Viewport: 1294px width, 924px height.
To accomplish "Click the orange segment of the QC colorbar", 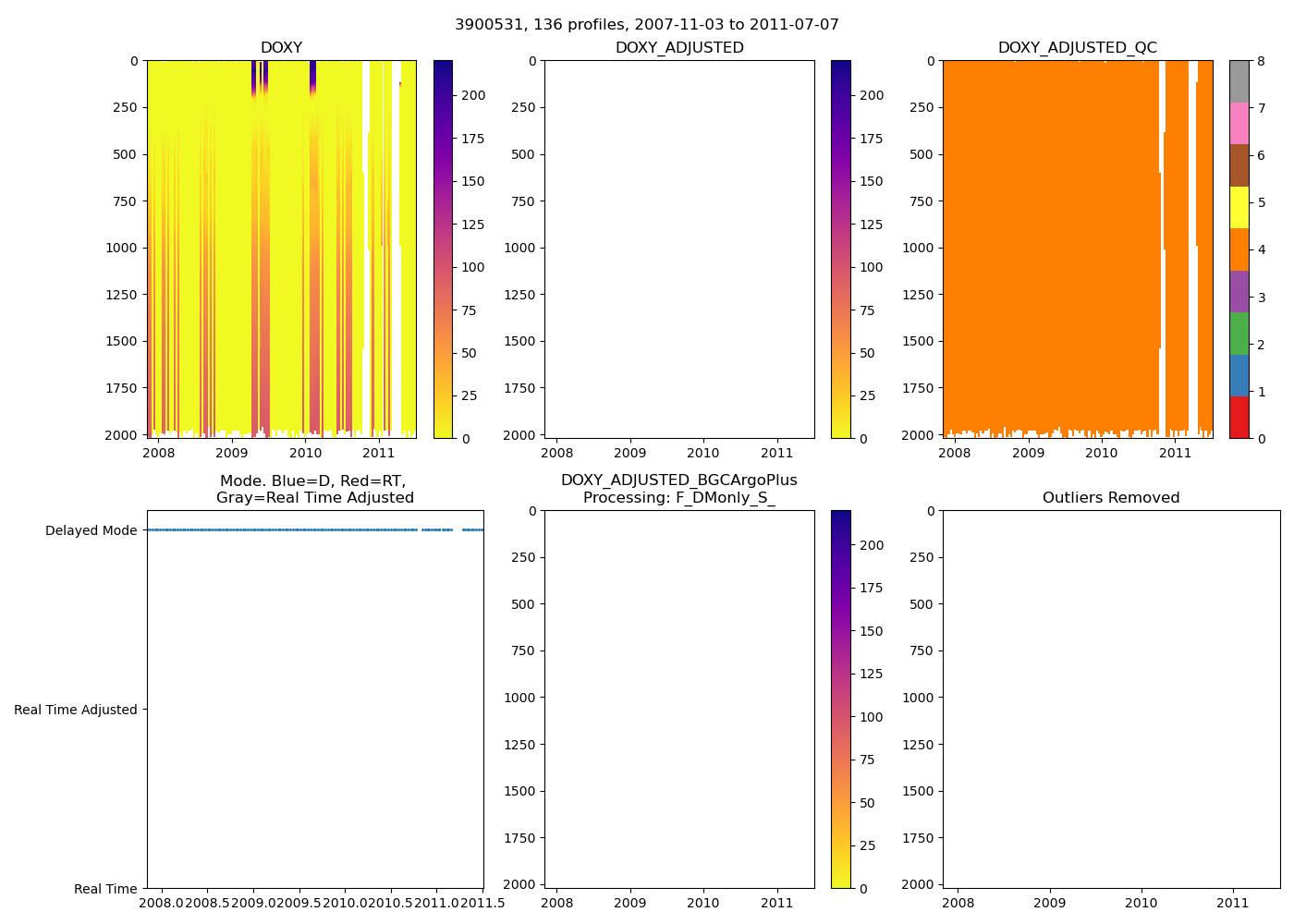I will pyautogui.click(x=1239, y=249).
